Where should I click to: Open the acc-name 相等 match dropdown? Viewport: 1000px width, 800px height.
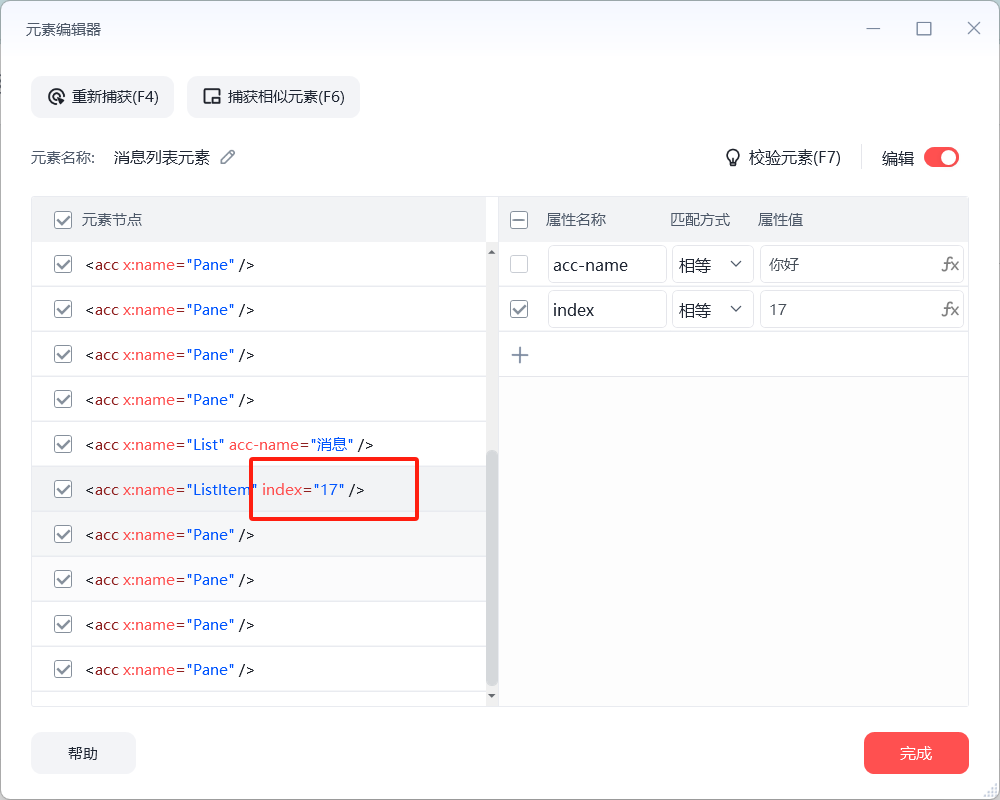[x=712, y=264]
